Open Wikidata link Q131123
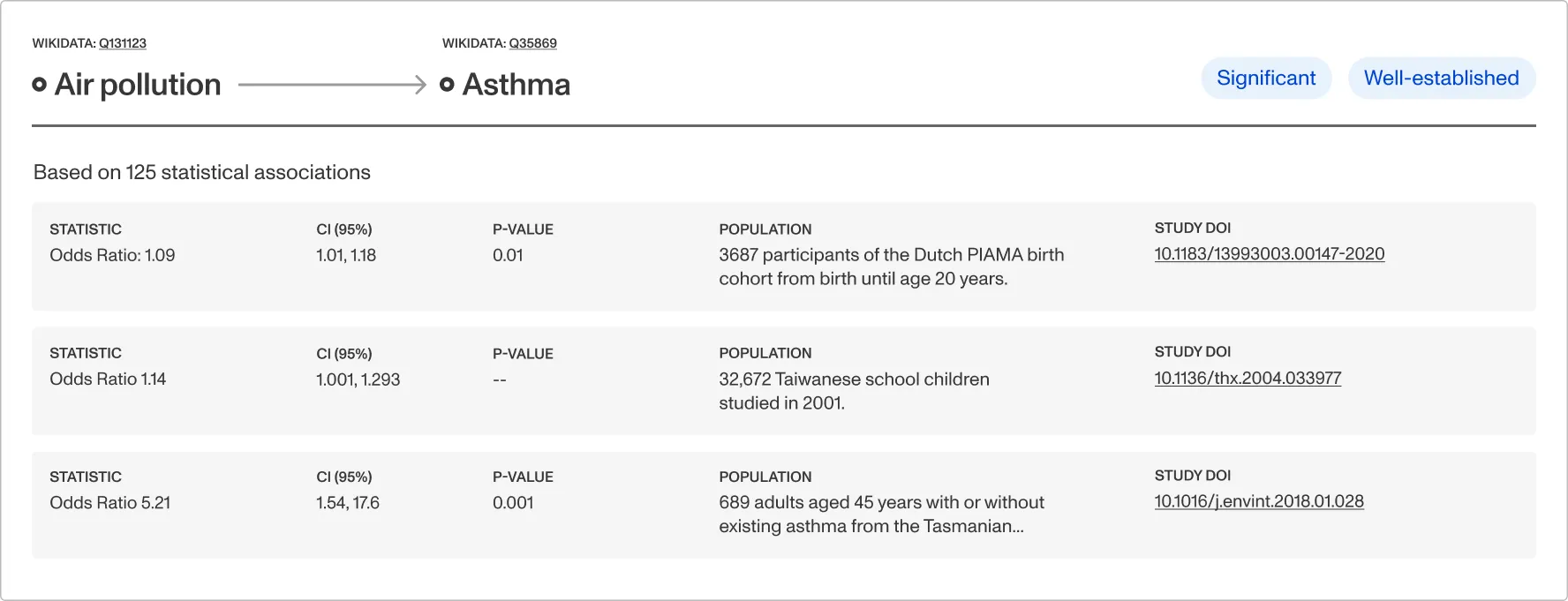Image resolution: width=1568 pixels, height=601 pixels. pyautogui.click(x=123, y=43)
